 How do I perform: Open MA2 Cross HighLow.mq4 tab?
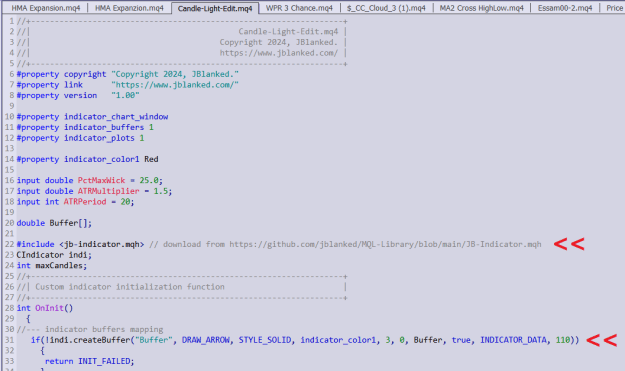click(482, 8)
